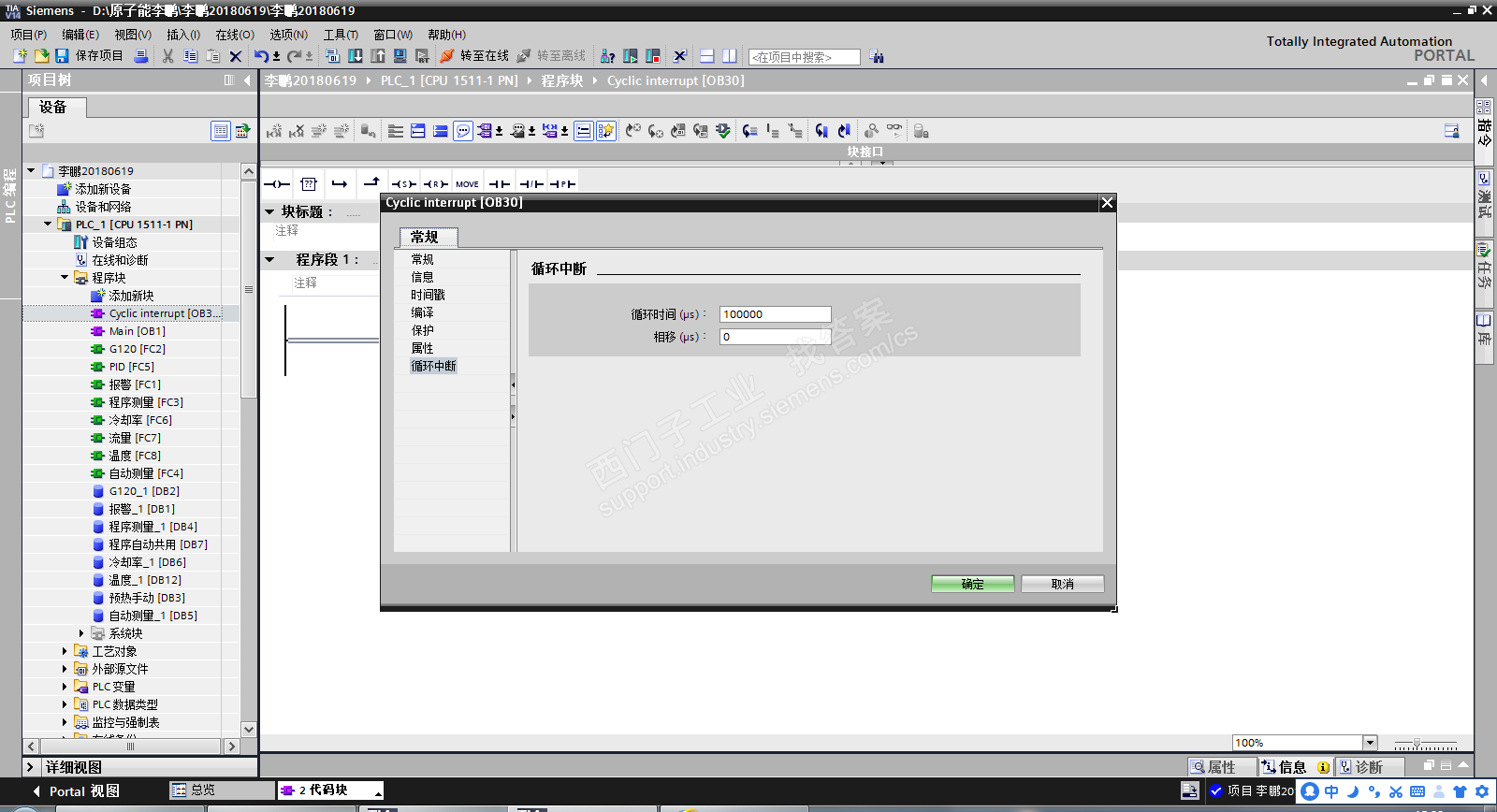Open the 总览 taskbar button
Screen dimensions: 1497x812
point(222,790)
